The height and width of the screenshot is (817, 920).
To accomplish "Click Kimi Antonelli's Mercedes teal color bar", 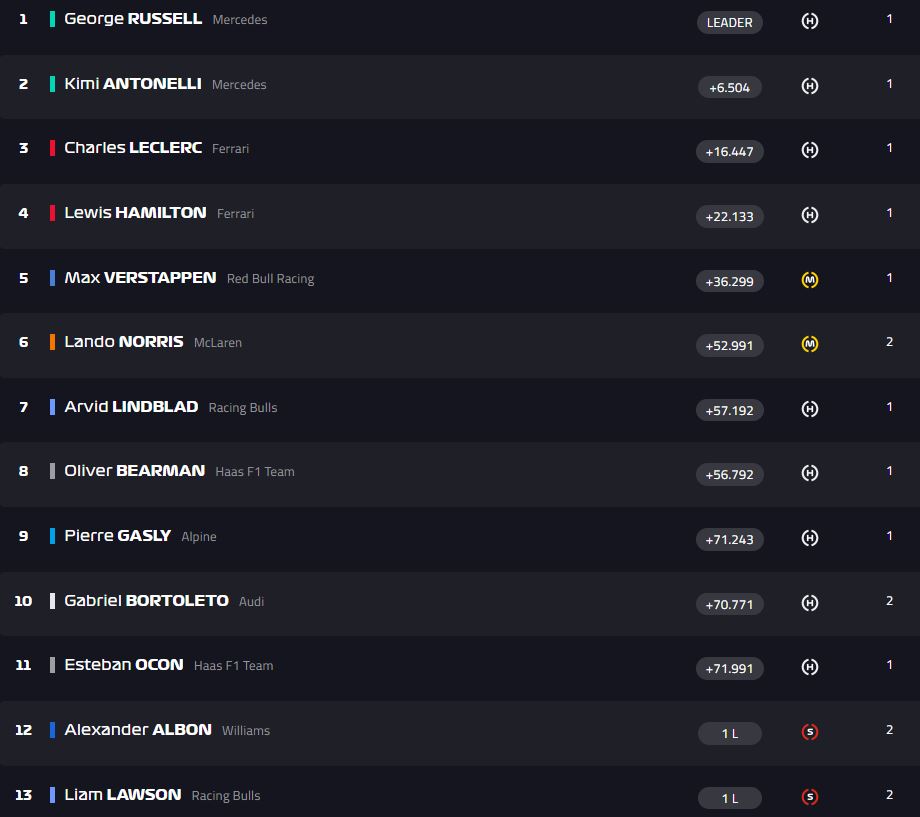I will coord(52,84).
